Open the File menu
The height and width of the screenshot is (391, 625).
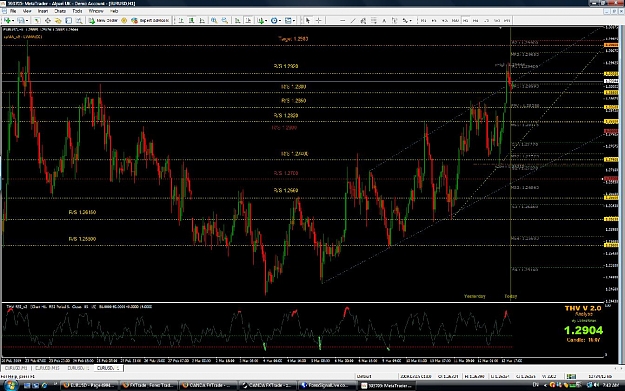(x=13, y=11)
